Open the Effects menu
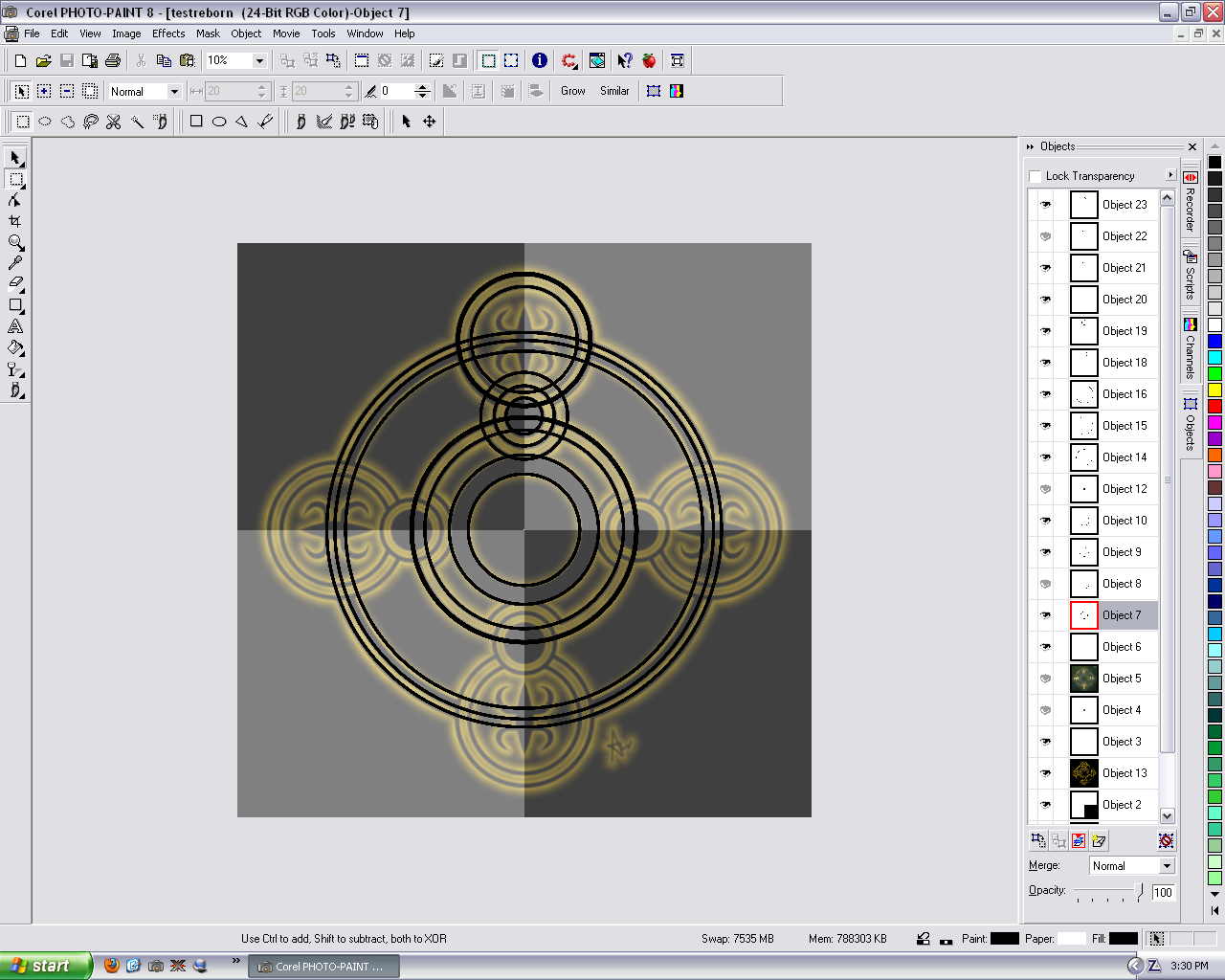This screenshot has width=1225, height=980. [168, 33]
